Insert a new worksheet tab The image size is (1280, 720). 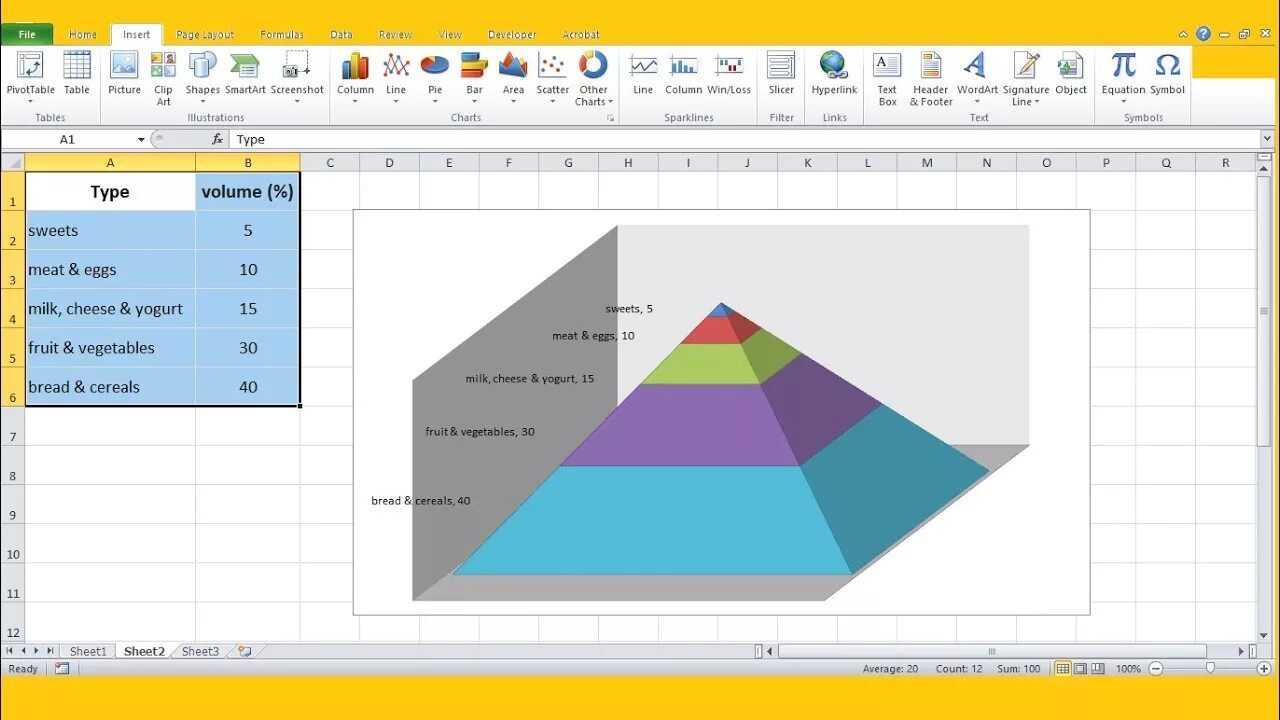tap(244, 651)
